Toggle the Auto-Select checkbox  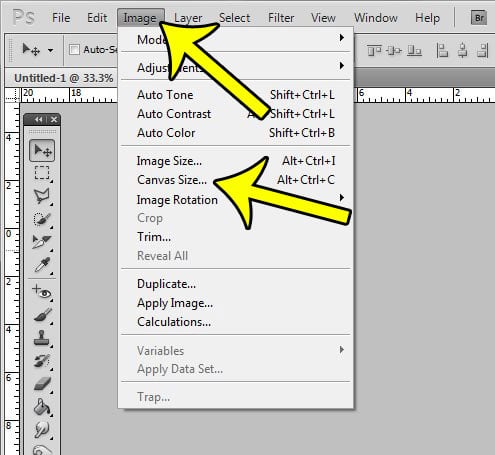point(74,50)
